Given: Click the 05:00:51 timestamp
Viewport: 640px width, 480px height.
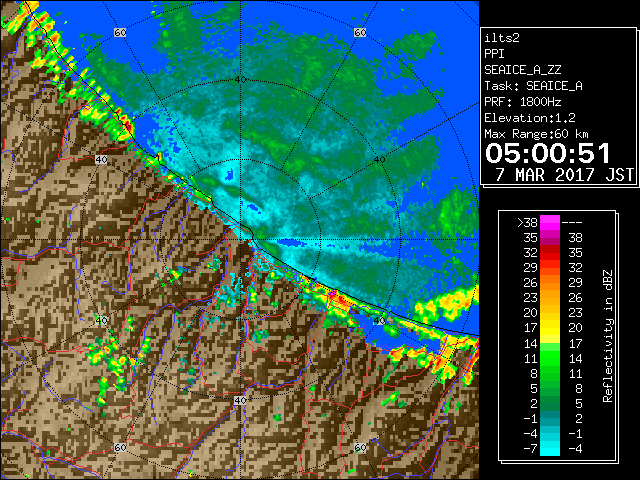Looking at the screenshot, I should click(x=547, y=153).
